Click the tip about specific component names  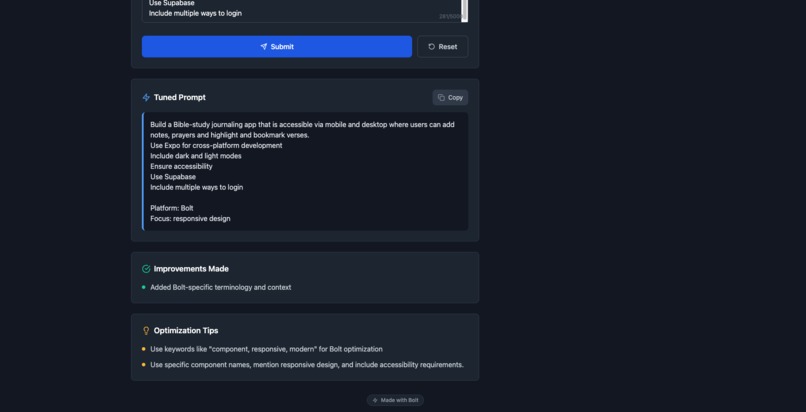click(307, 365)
